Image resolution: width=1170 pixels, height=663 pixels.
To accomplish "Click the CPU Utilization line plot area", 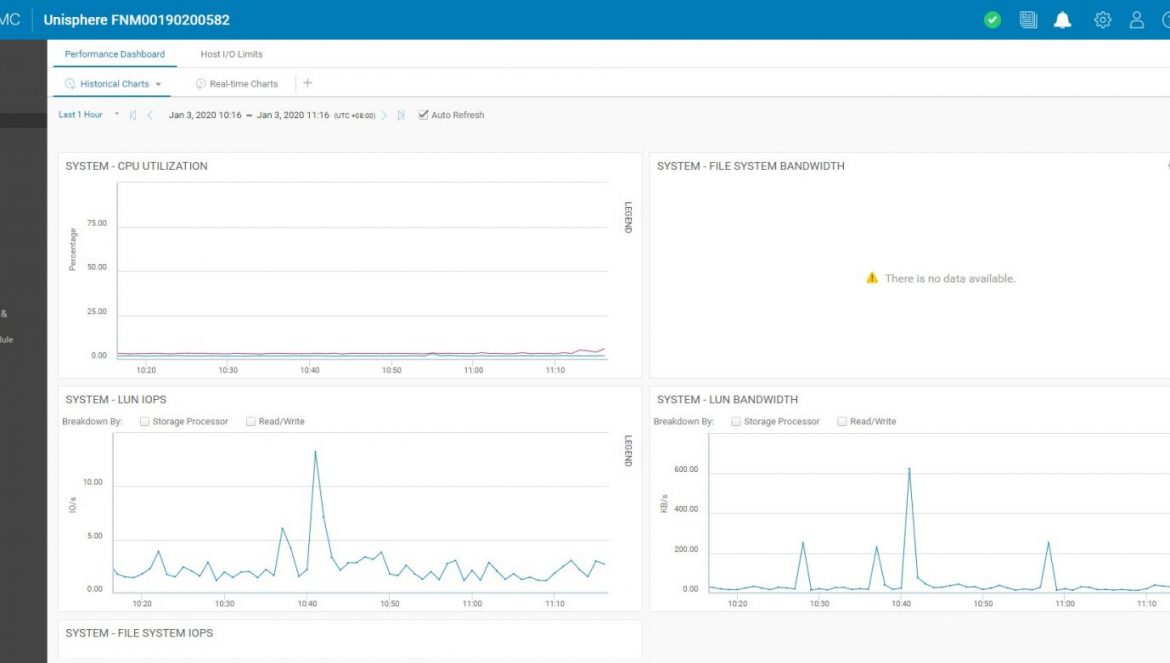I will (363, 271).
